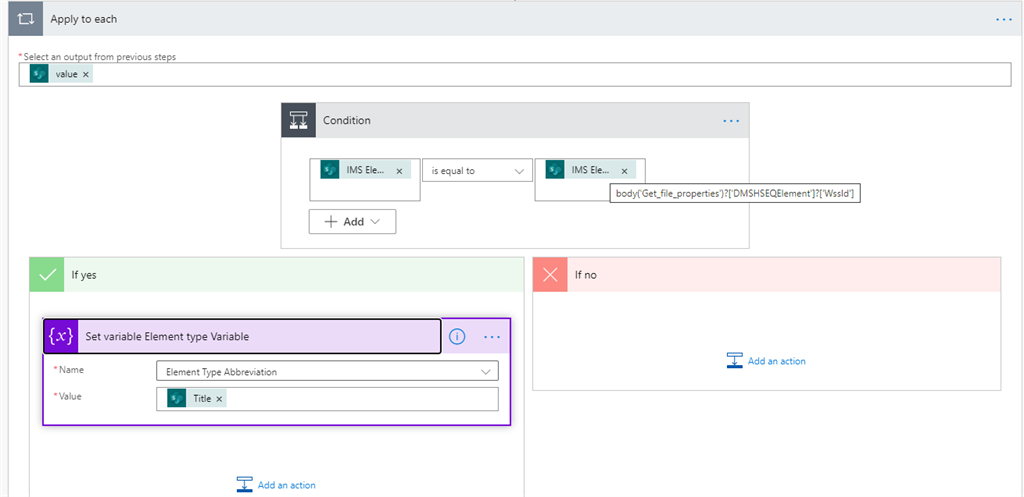Click the right IMS Ele... token icon
Viewport: 1024px width, 497px height.
coord(555,170)
